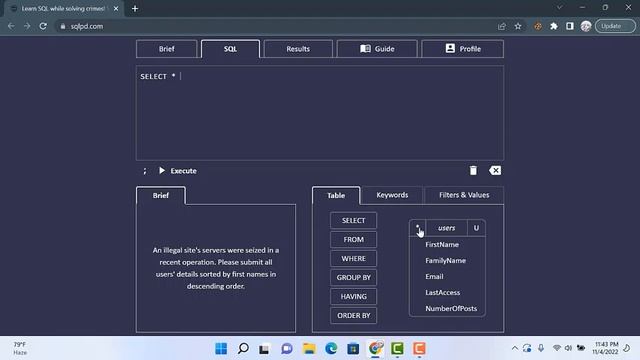Viewport: 640px width, 360px height.
Task: Open the cookie extension icon
Action: pyautogui.click(x=538, y=26)
